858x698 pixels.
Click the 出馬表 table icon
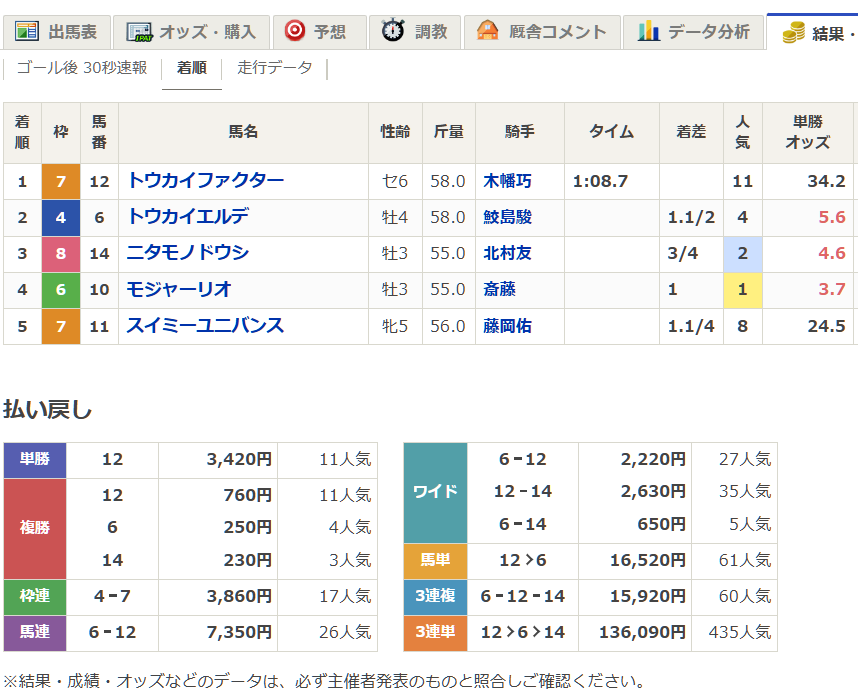coord(27,32)
